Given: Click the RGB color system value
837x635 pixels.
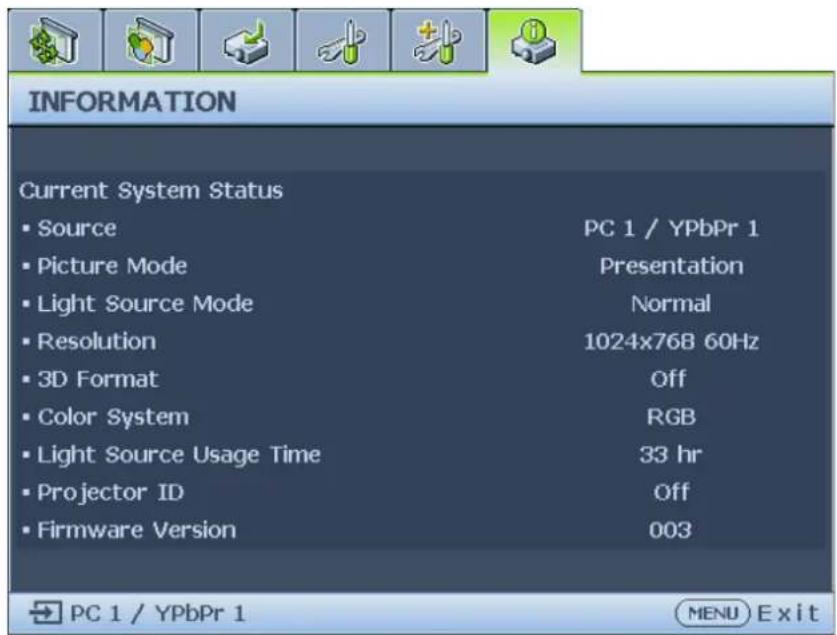Looking at the screenshot, I should (x=671, y=417).
